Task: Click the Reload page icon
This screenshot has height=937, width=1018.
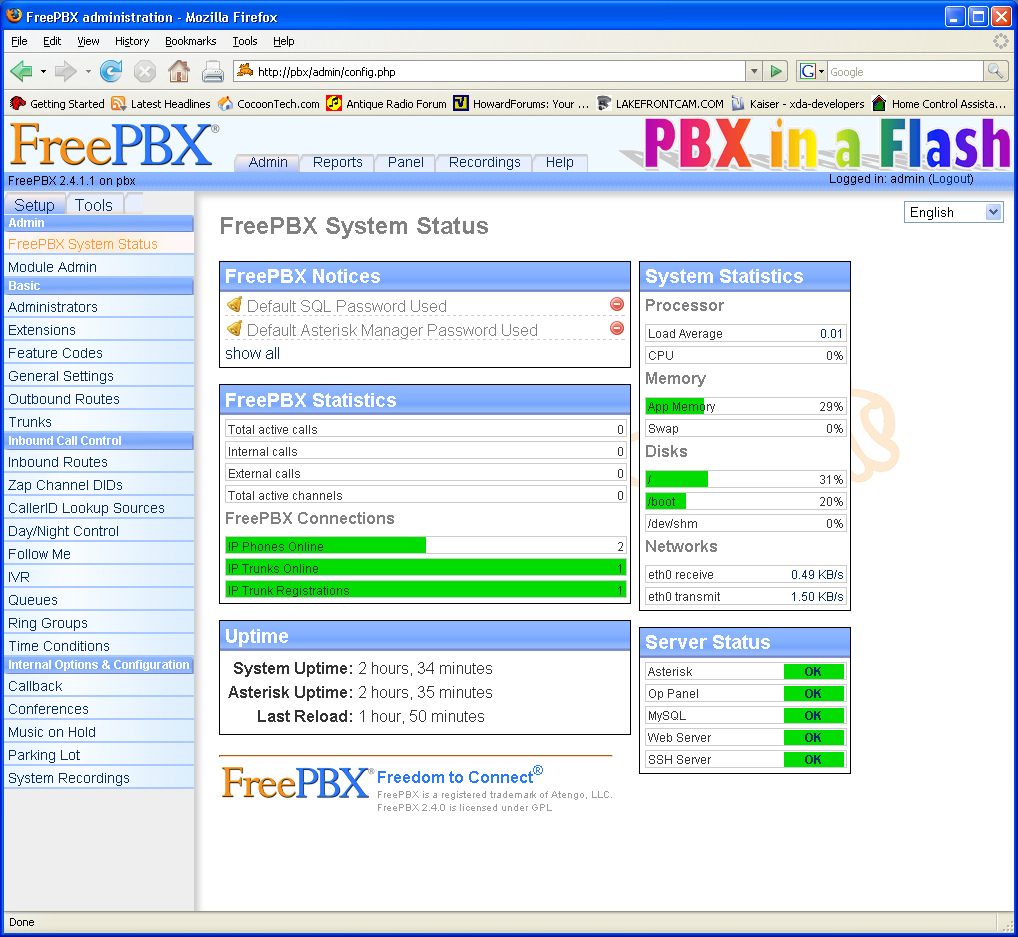Action: tap(111, 72)
